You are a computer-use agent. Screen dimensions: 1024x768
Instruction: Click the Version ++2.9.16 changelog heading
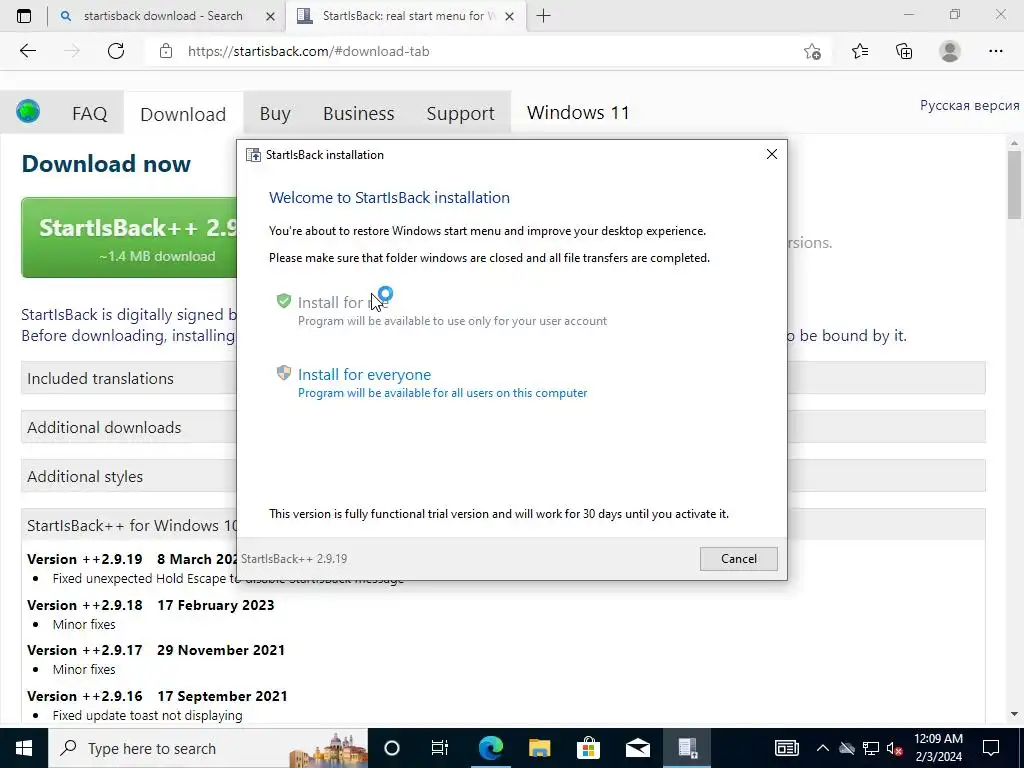tap(157, 696)
